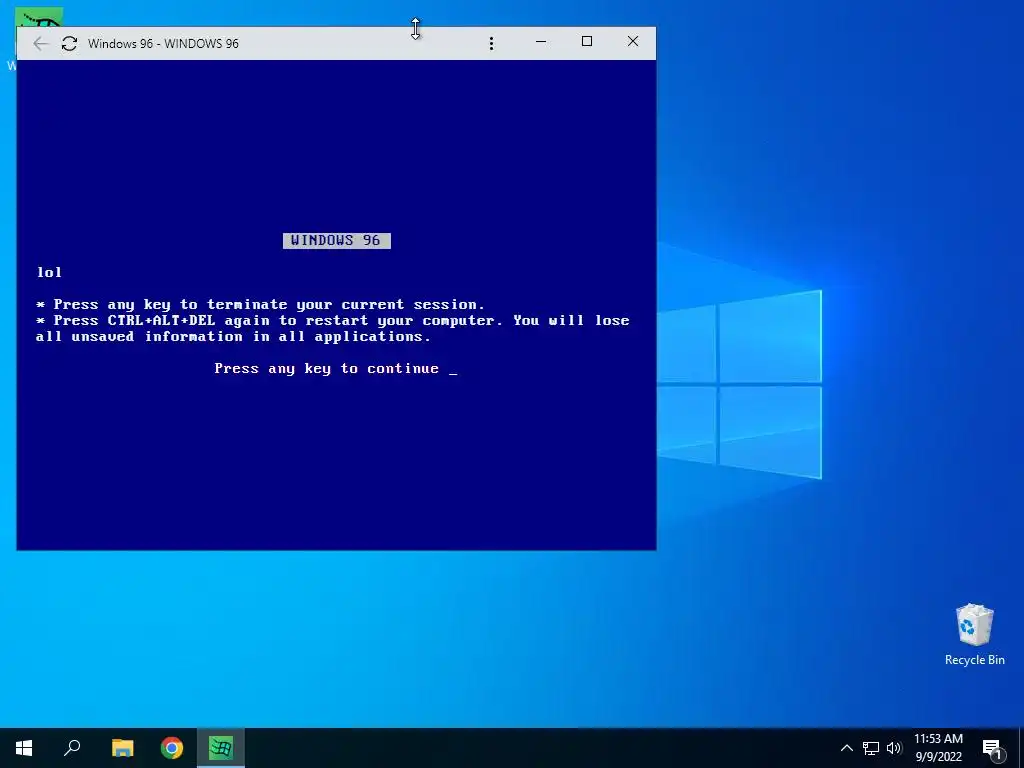The width and height of the screenshot is (1024, 768).
Task: Click 'Press any key to continue' prompt
Action: coord(336,369)
